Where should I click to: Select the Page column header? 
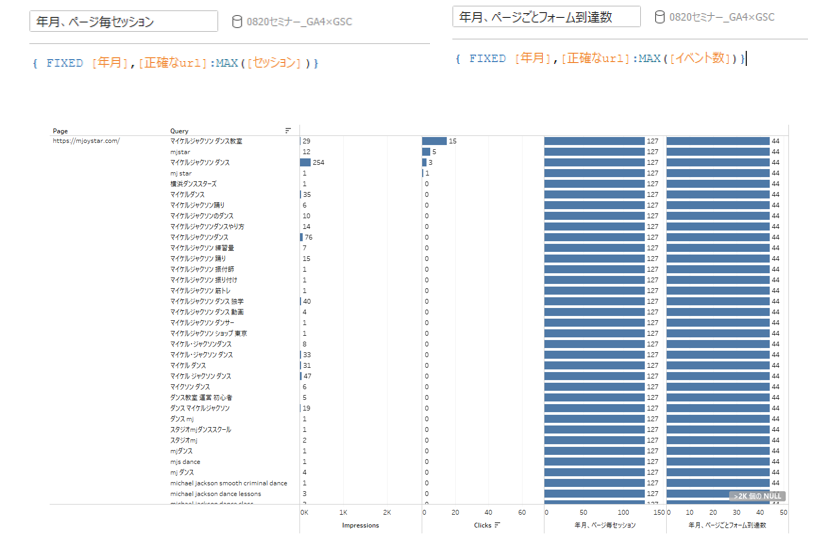point(61,130)
